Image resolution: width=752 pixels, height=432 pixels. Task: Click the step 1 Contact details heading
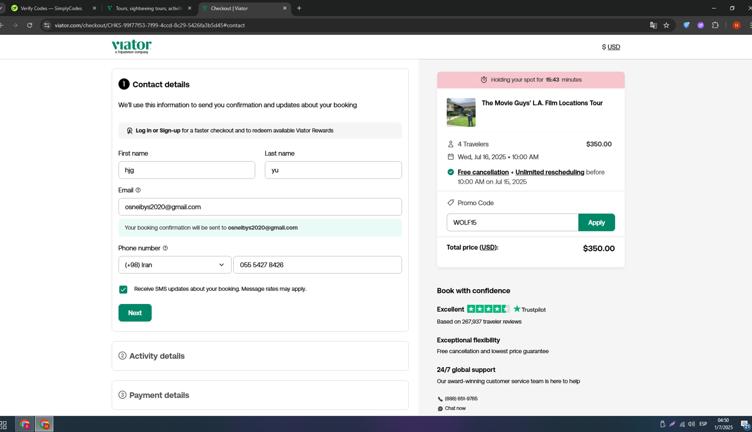tap(161, 84)
